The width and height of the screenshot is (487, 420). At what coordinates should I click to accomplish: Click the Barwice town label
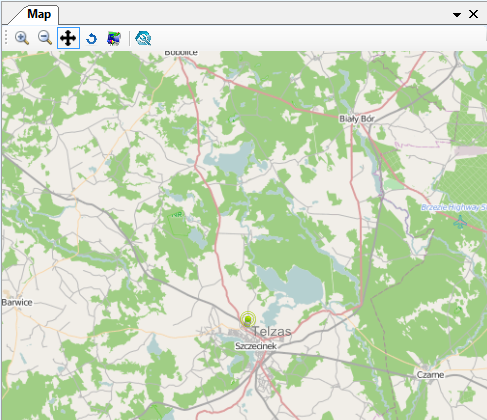[17, 303]
